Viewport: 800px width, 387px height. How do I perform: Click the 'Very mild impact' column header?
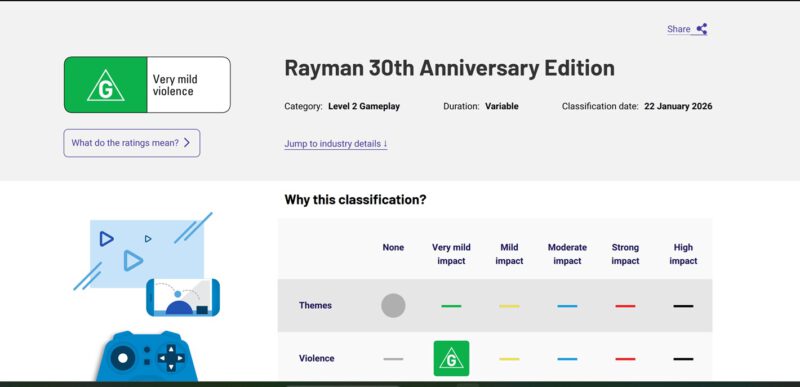(x=452, y=254)
